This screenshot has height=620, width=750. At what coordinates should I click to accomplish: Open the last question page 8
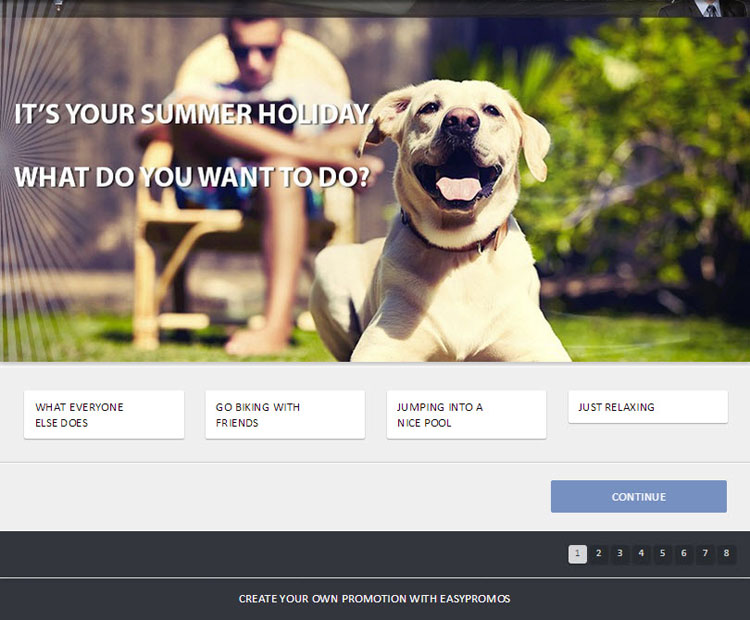tap(726, 554)
